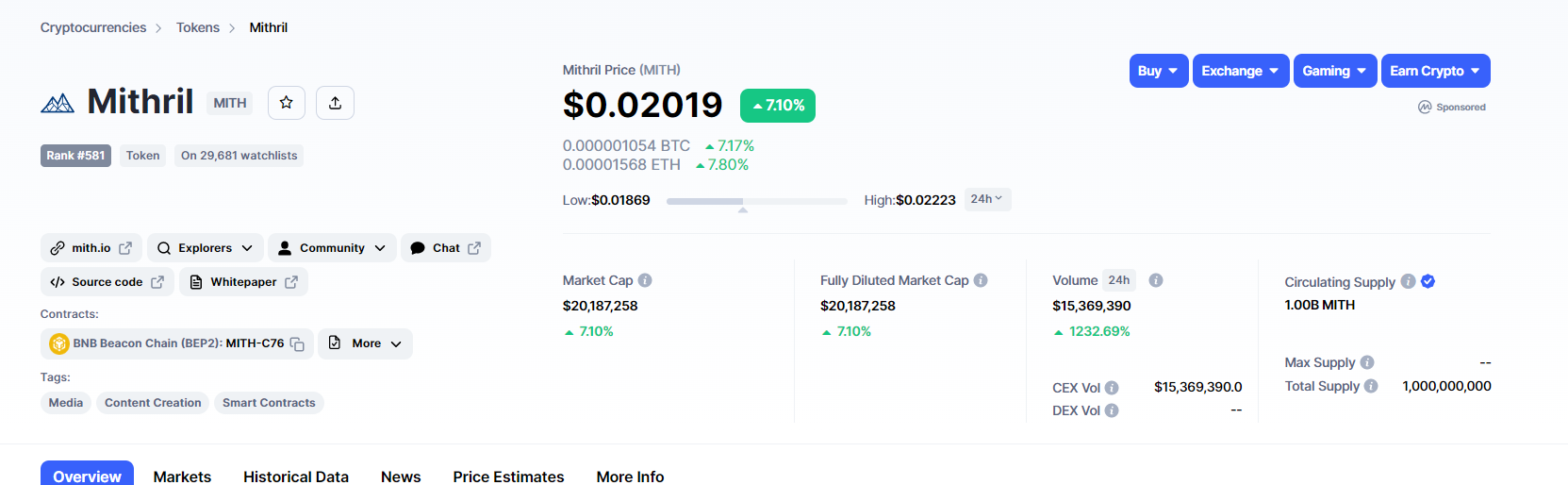This screenshot has height=485, width=1568.
Task: Open the Chat link
Action: [446, 248]
